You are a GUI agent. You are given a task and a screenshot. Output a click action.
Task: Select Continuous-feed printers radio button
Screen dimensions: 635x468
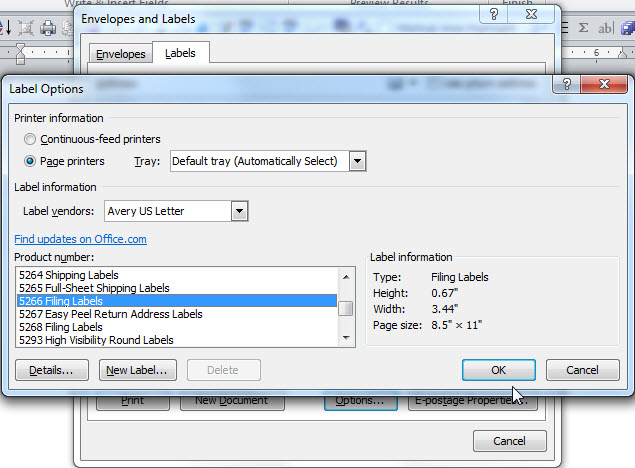pyautogui.click(x=30, y=139)
